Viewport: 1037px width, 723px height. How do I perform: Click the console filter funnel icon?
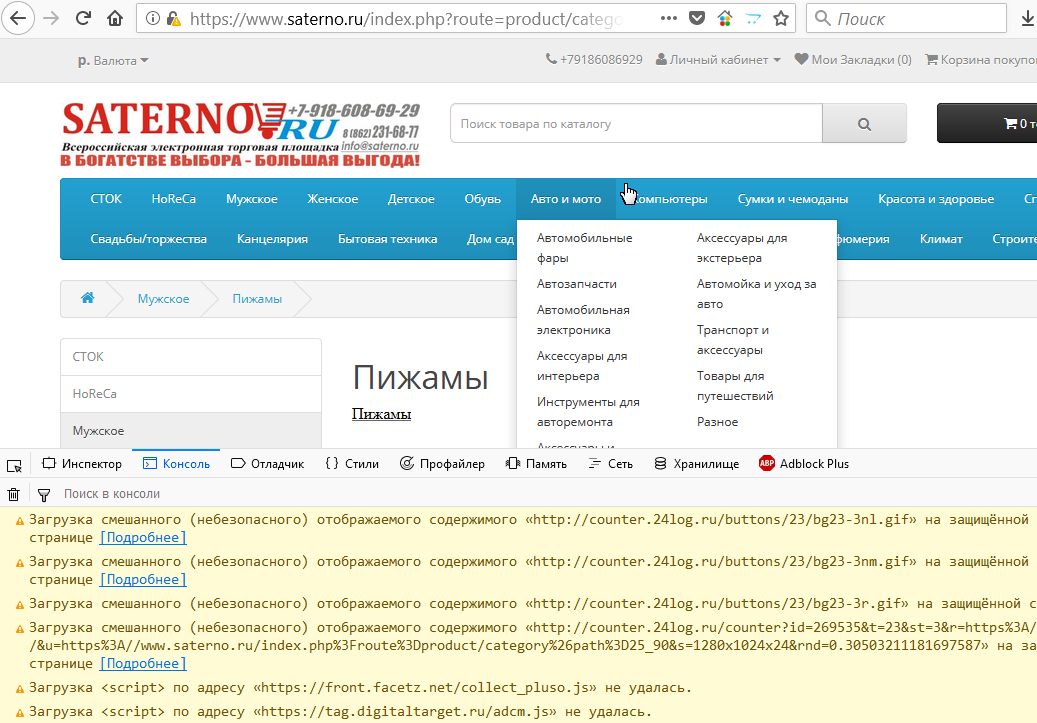pos(44,494)
